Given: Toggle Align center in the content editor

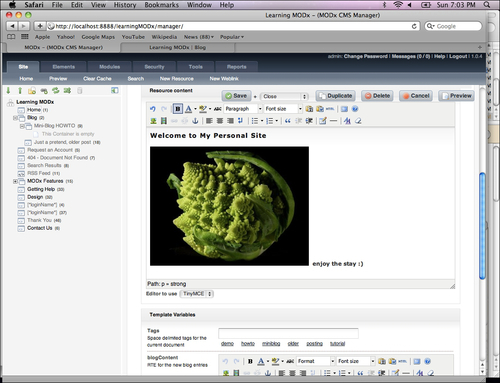Looking at the screenshot, I should [220, 121].
